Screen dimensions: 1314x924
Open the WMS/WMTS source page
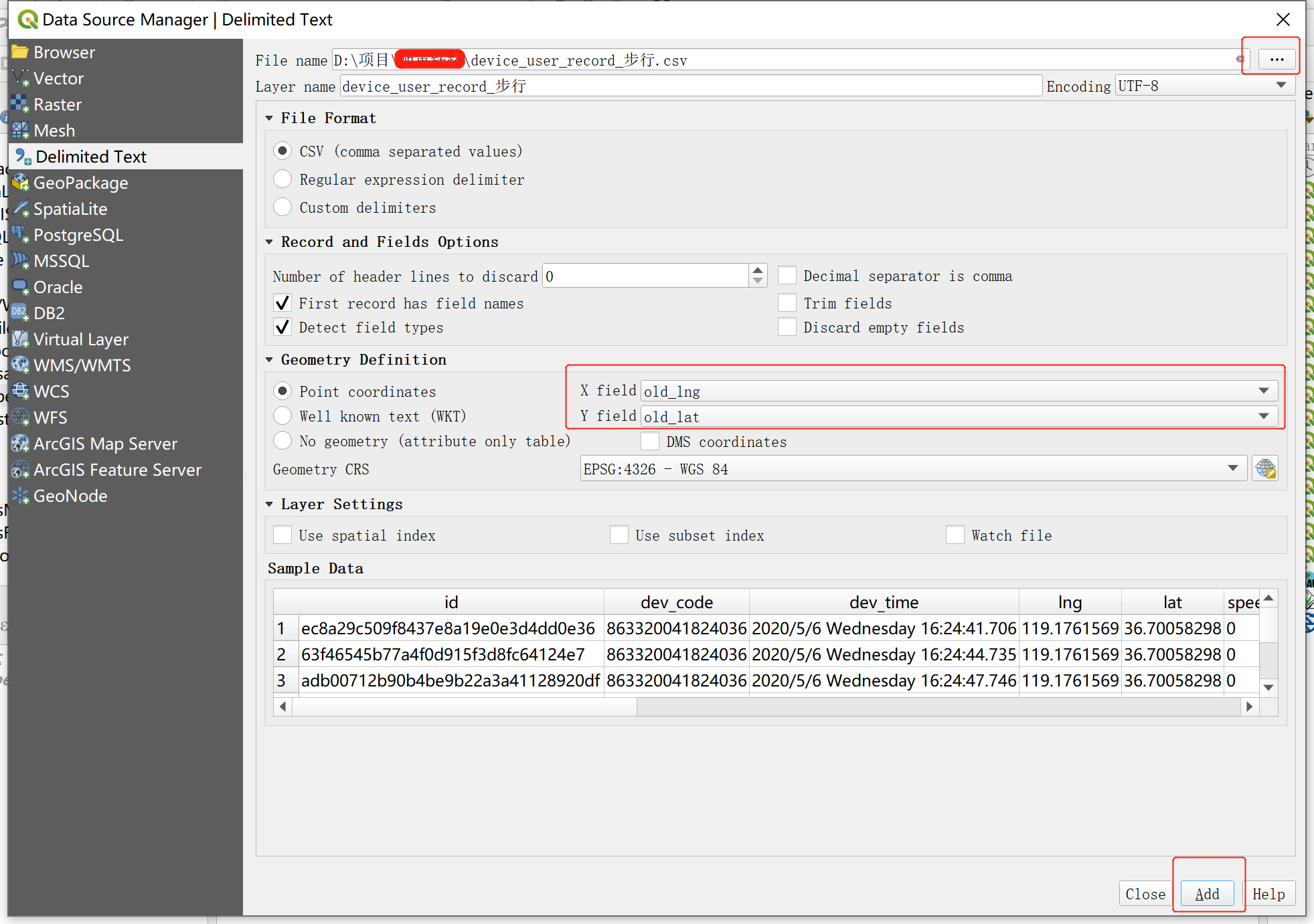[x=82, y=365]
